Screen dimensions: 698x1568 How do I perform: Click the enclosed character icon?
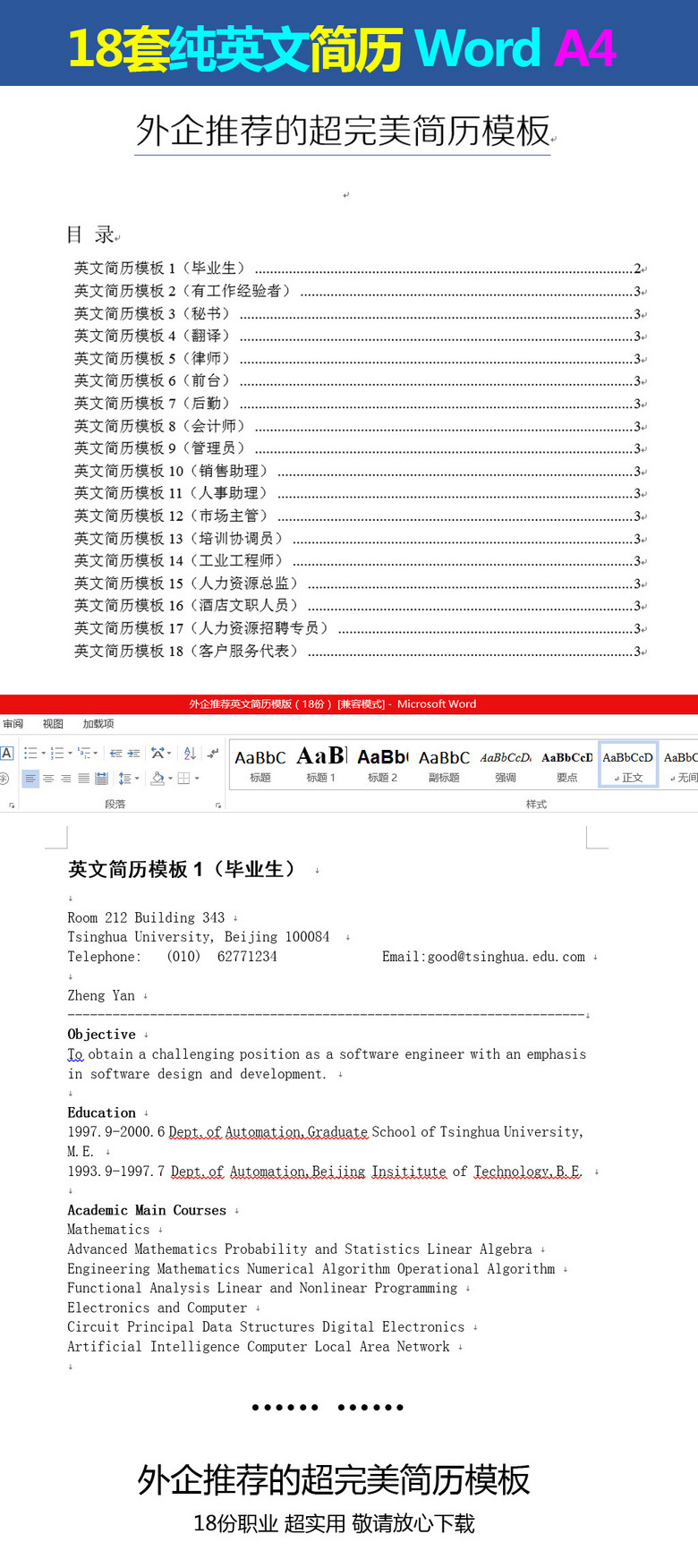click(x=4, y=779)
